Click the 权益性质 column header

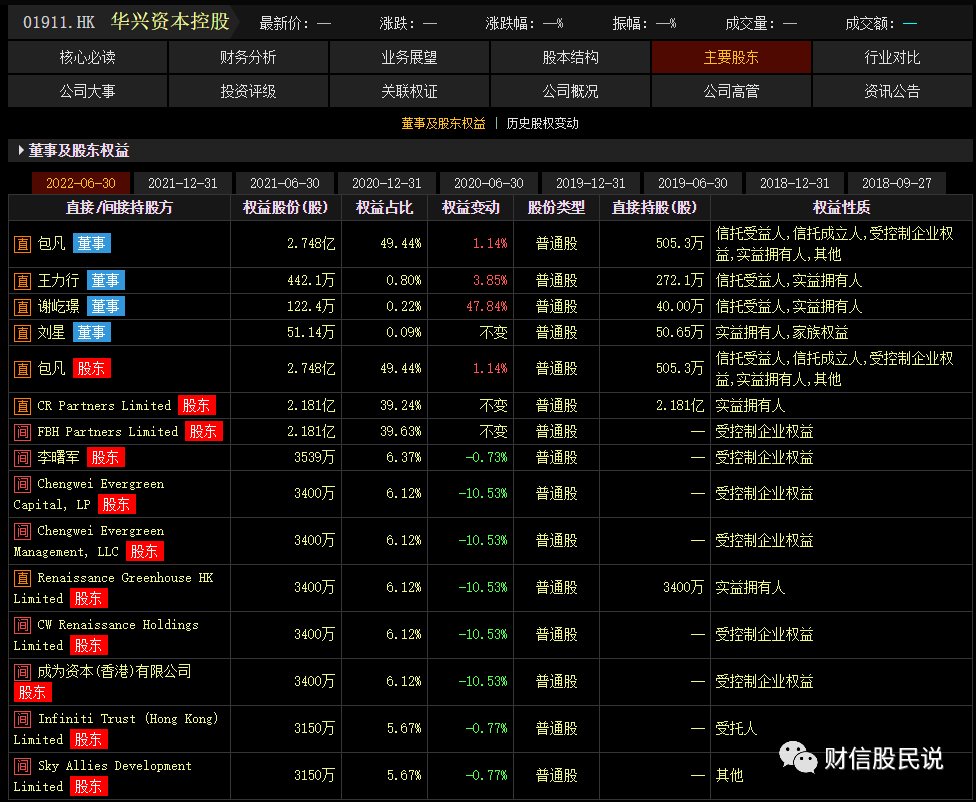[842, 207]
